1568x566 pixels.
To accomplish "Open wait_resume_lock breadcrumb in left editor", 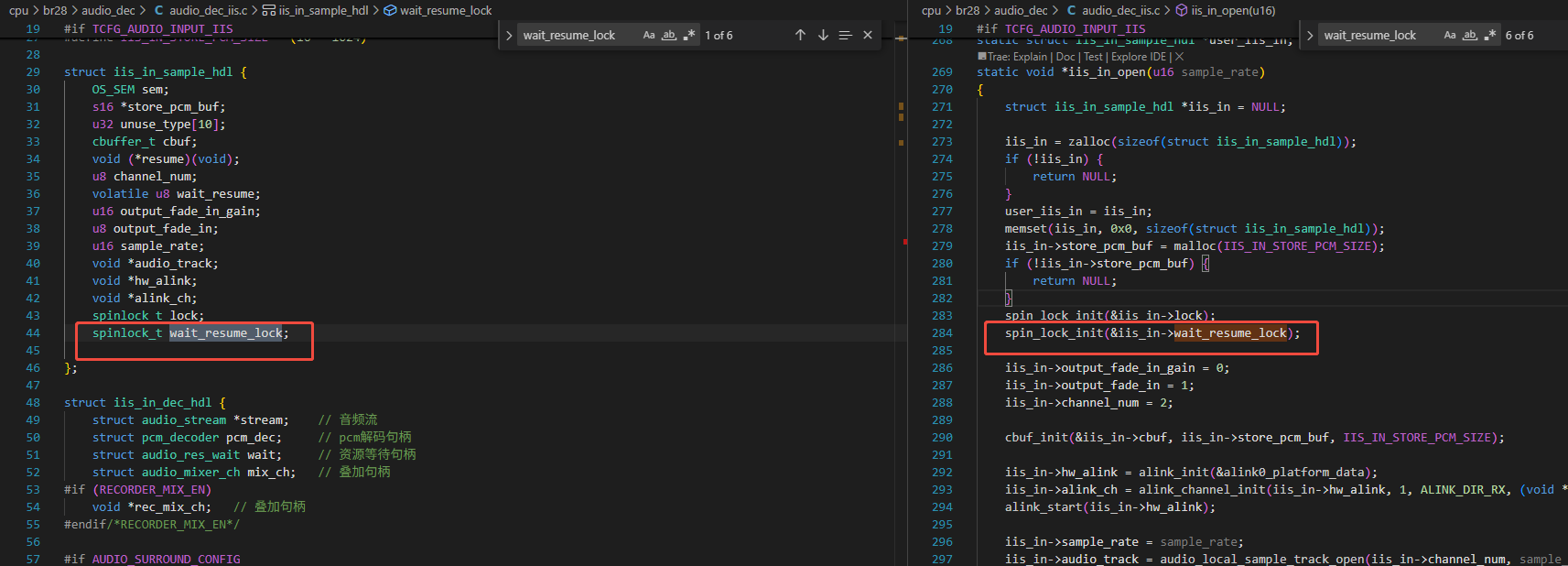I will (438, 10).
